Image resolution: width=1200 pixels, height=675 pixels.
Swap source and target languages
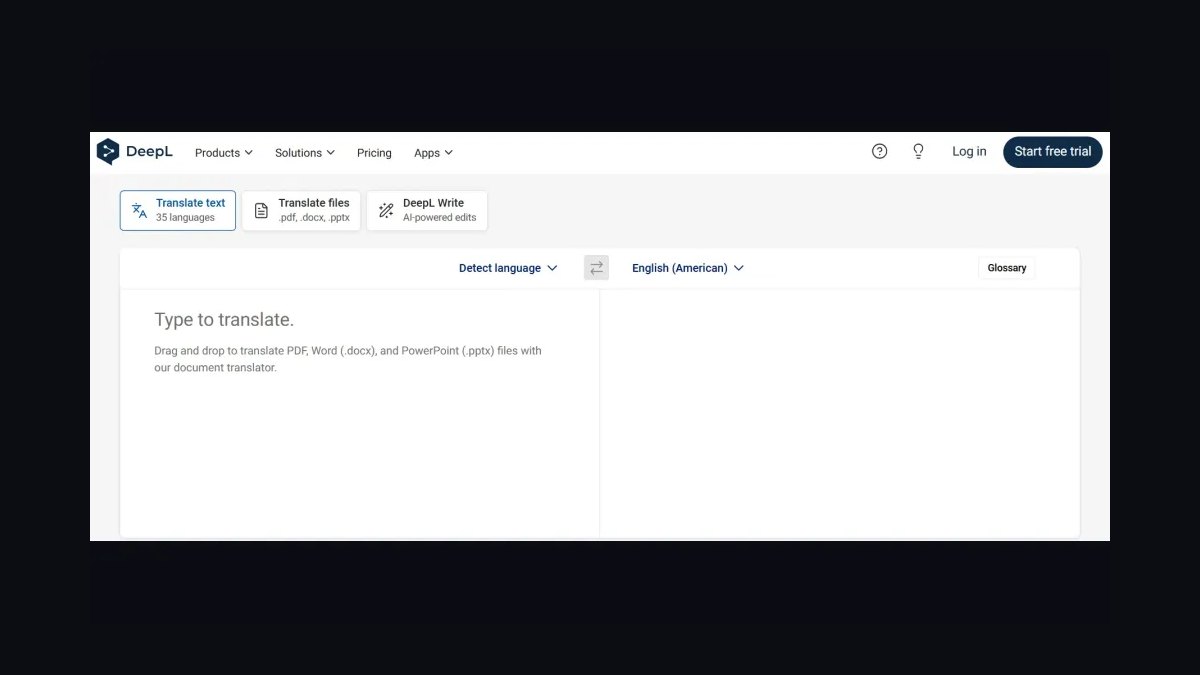(597, 268)
